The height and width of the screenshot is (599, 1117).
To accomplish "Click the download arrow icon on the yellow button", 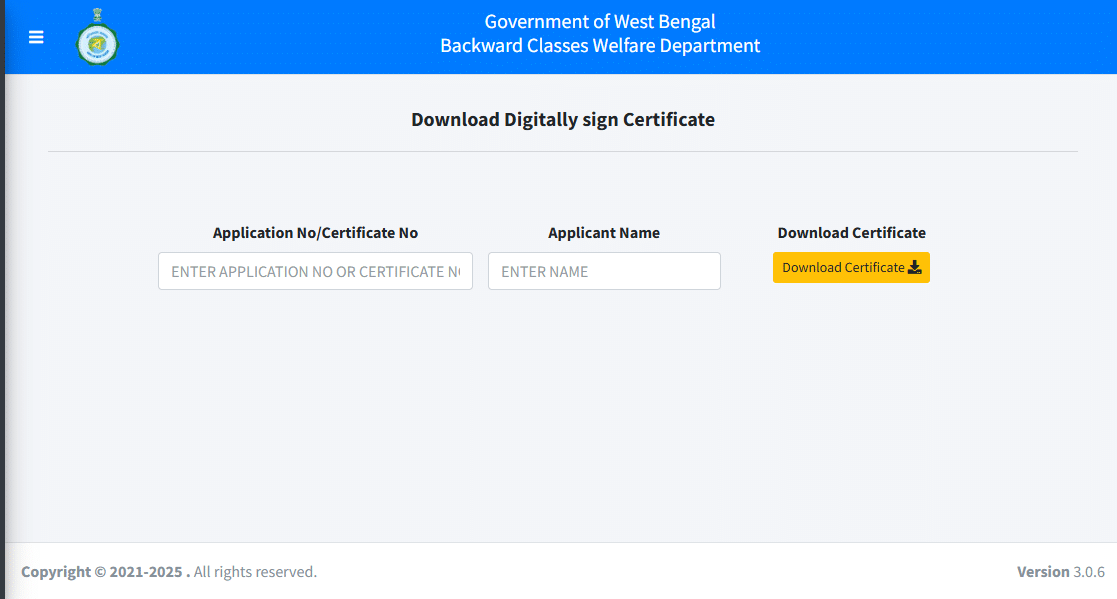I will pos(915,267).
